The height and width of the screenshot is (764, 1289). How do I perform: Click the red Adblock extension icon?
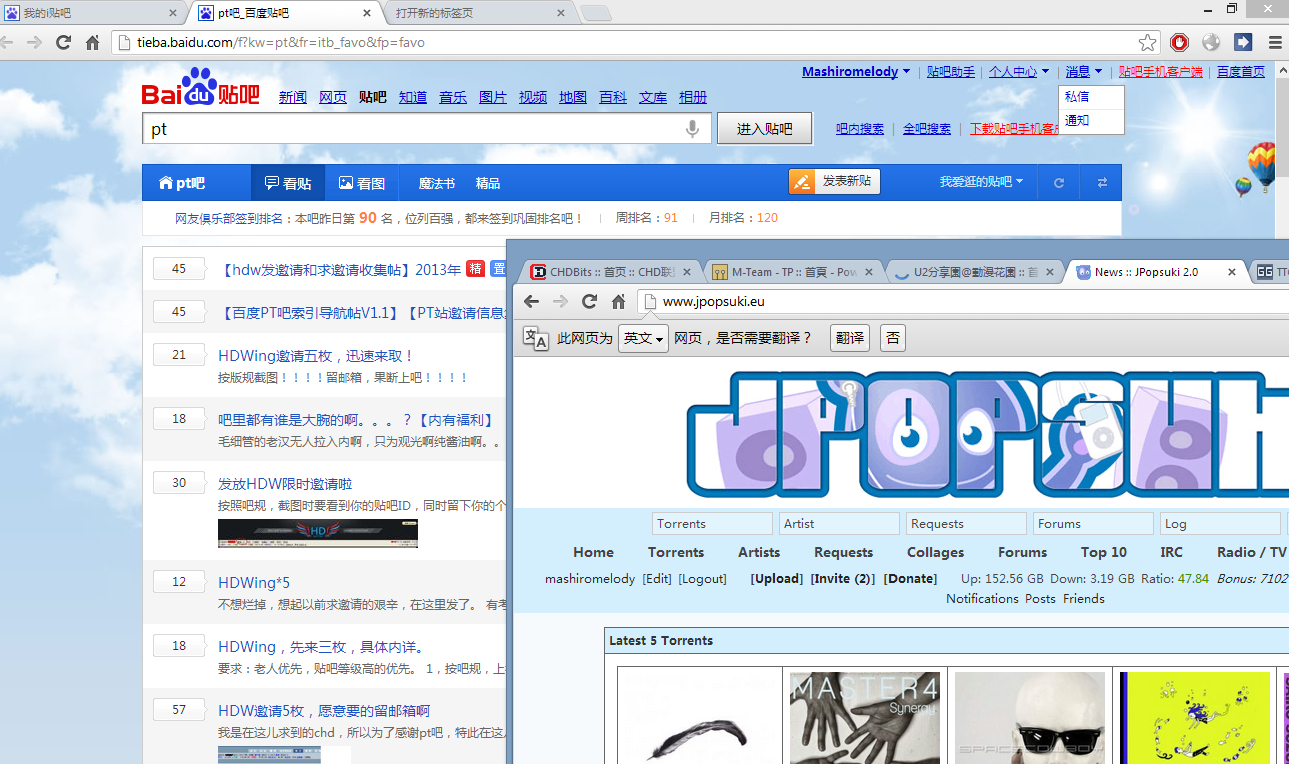(1180, 43)
